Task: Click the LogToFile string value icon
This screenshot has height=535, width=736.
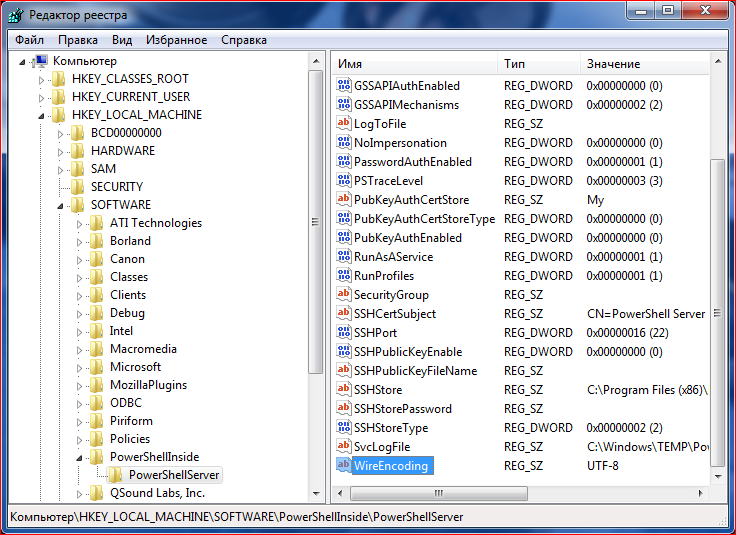Action: point(344,124)
